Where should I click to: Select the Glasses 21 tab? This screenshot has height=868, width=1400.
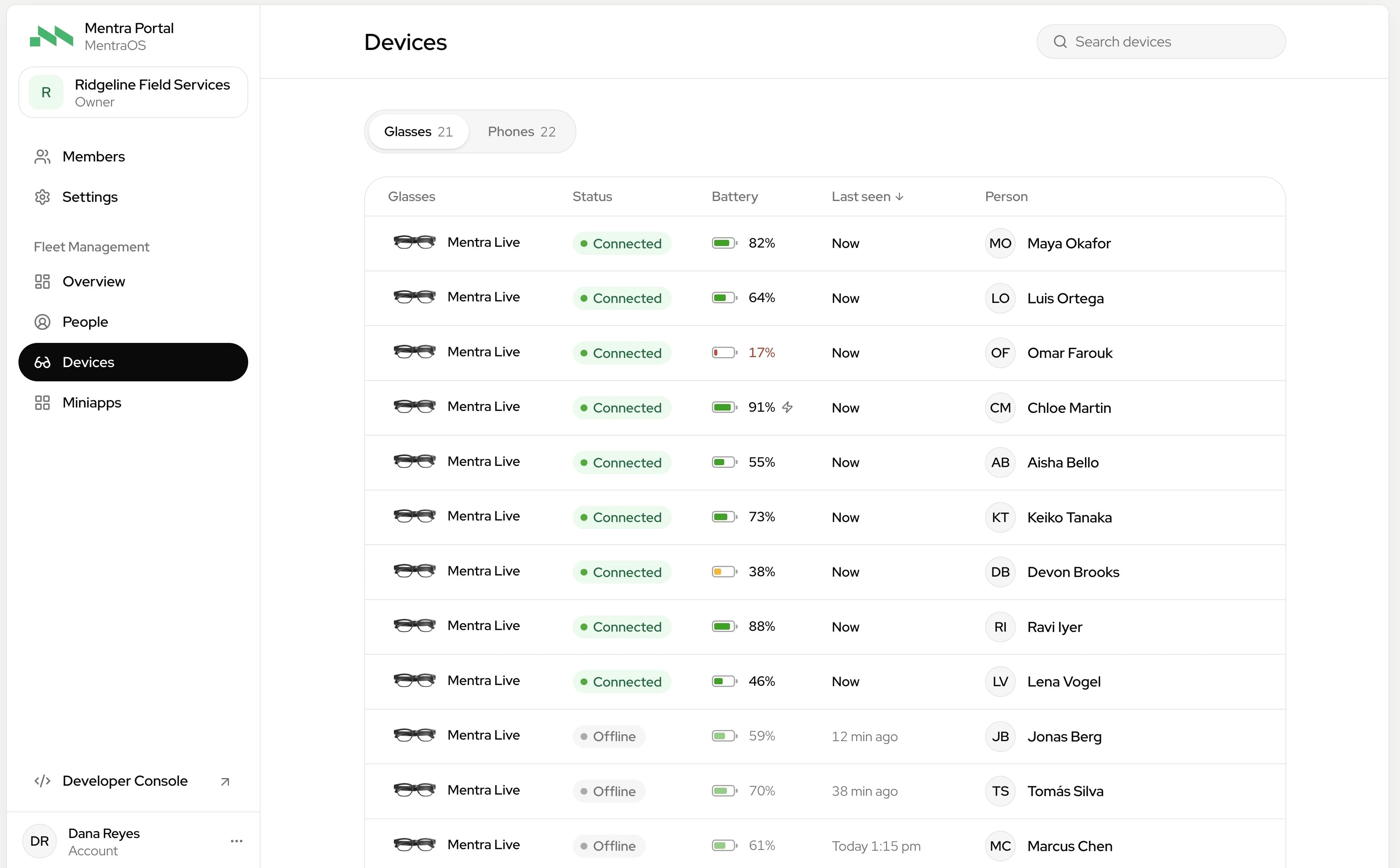coord(418,131)
